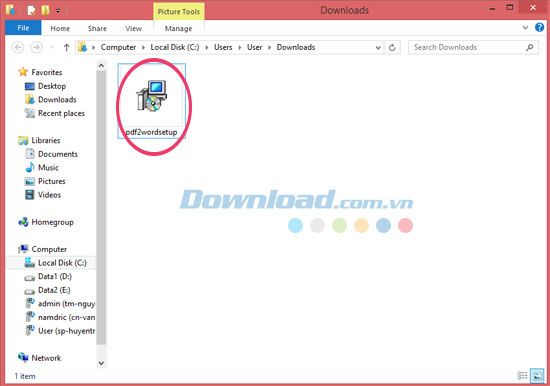
Task: Switch to the Share ribbon tab
Action: pyautogui.click(x=97, y=28)
